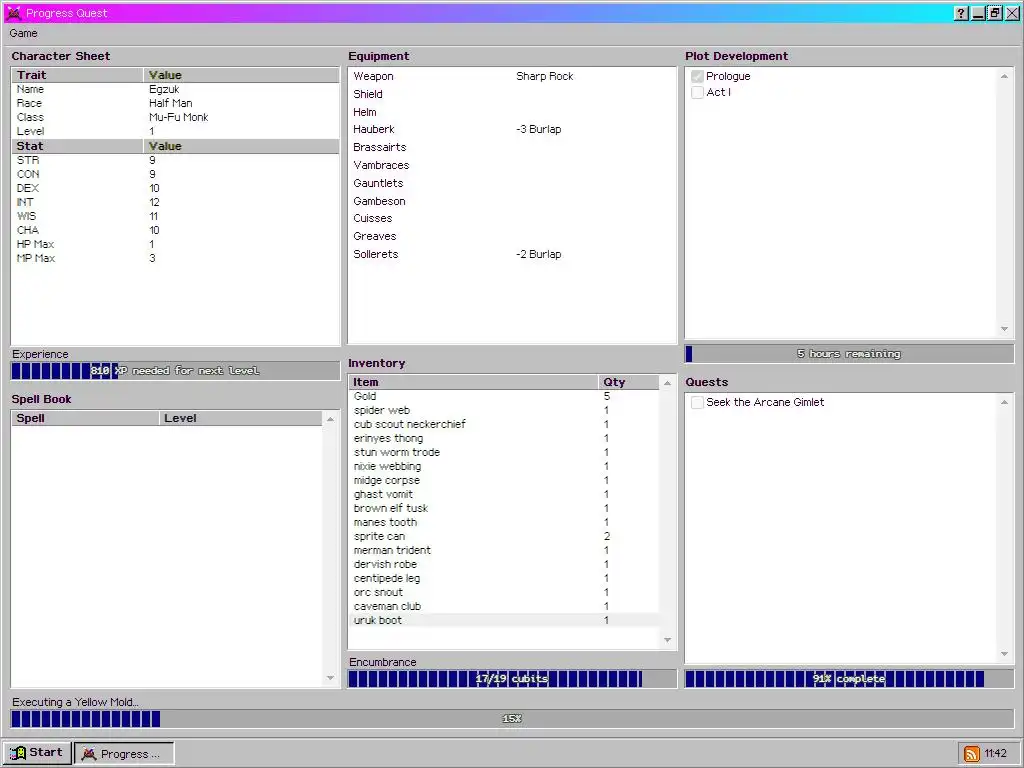Image resolution: width=1024 pixels, height=768 pixels.
Task: Click the Sharp Rock weapon value
Action: (545, 76)
